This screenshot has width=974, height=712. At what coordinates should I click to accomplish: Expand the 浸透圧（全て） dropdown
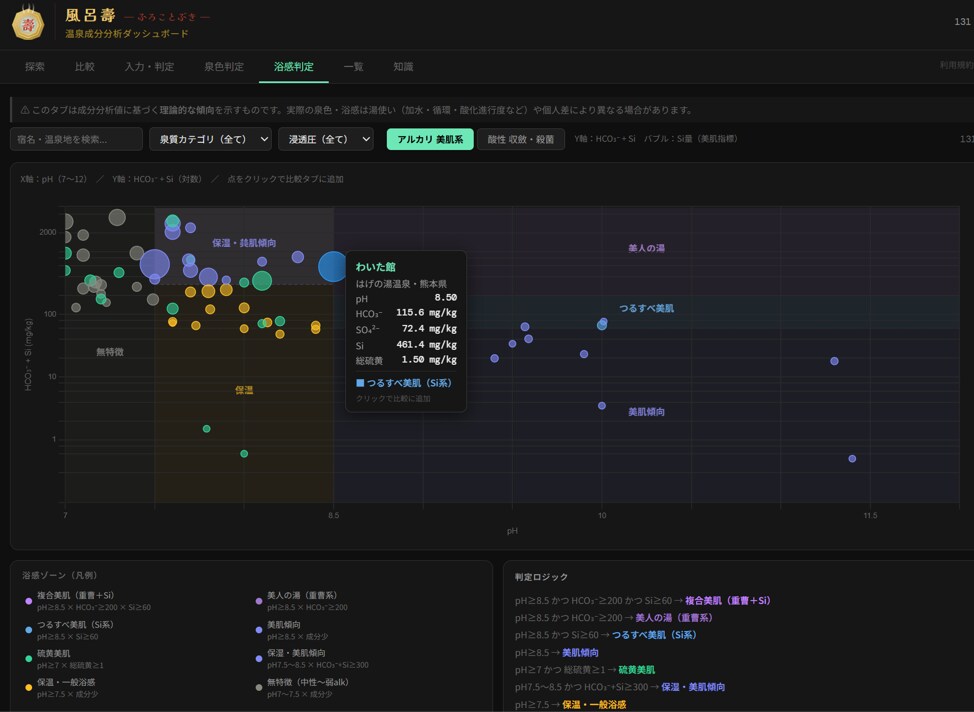[326, 139]
